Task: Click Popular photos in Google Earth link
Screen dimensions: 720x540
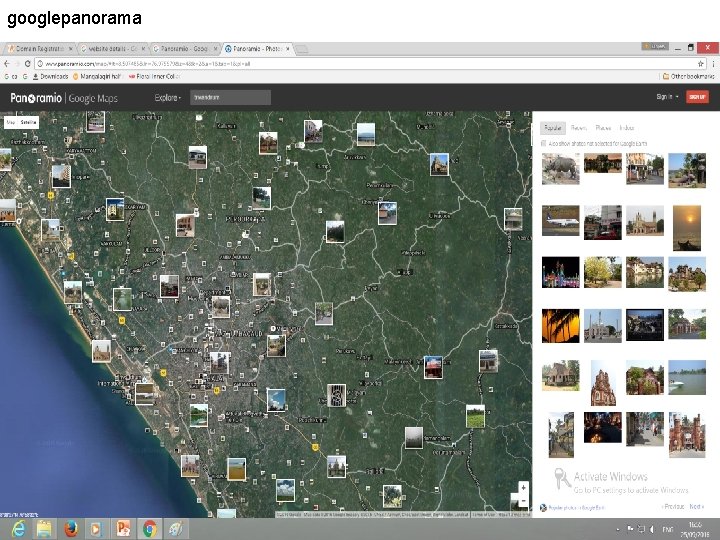Action: [x=577, y=507]
